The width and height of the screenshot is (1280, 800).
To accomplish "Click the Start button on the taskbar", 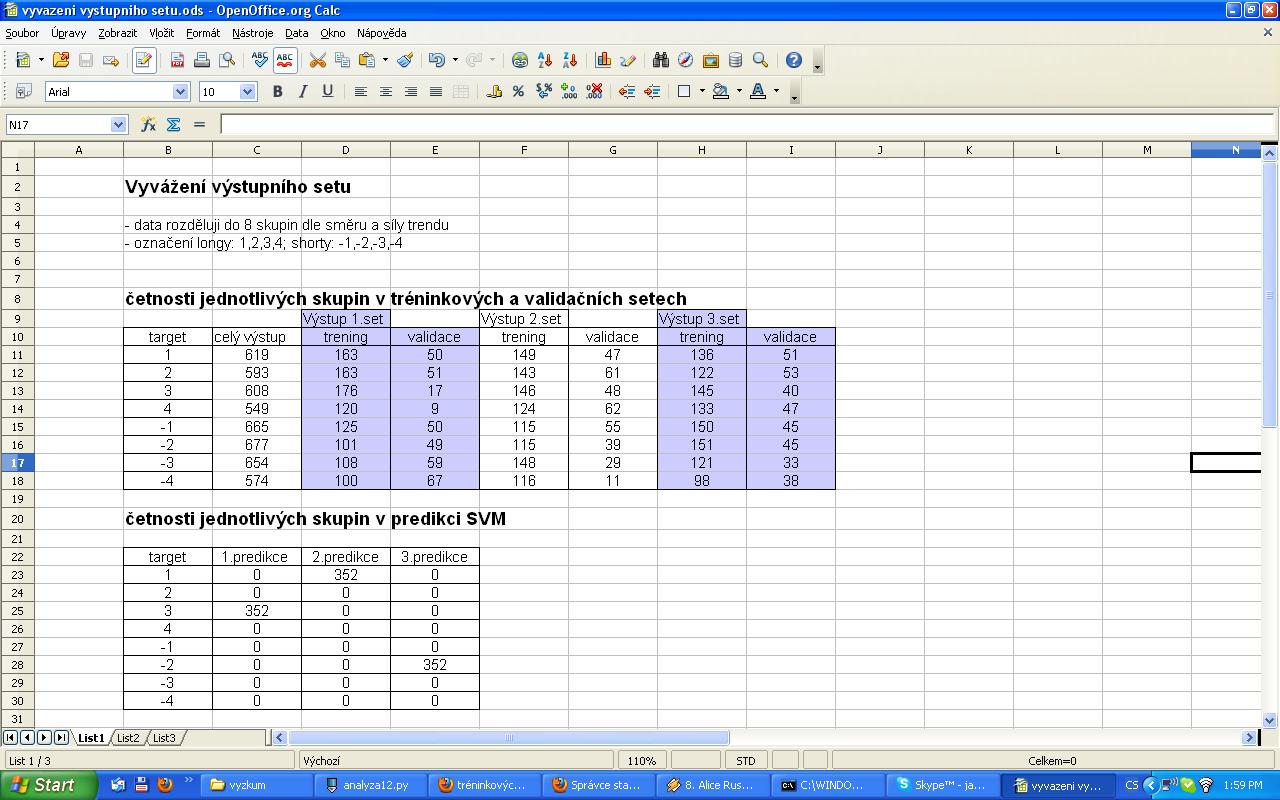I will [x=48, y=785].
